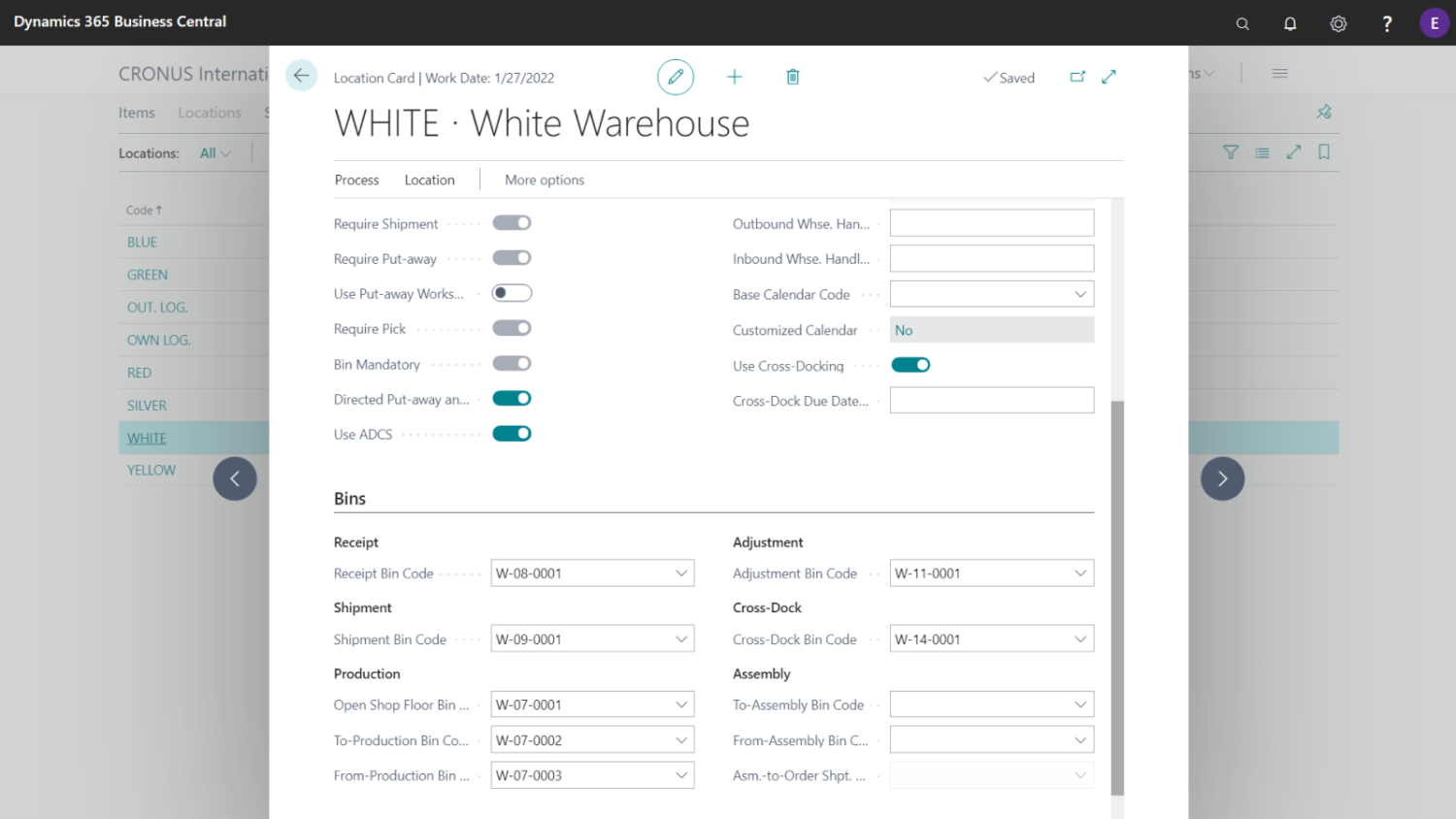Open the Base Calendar Code dropdown

1077,293
